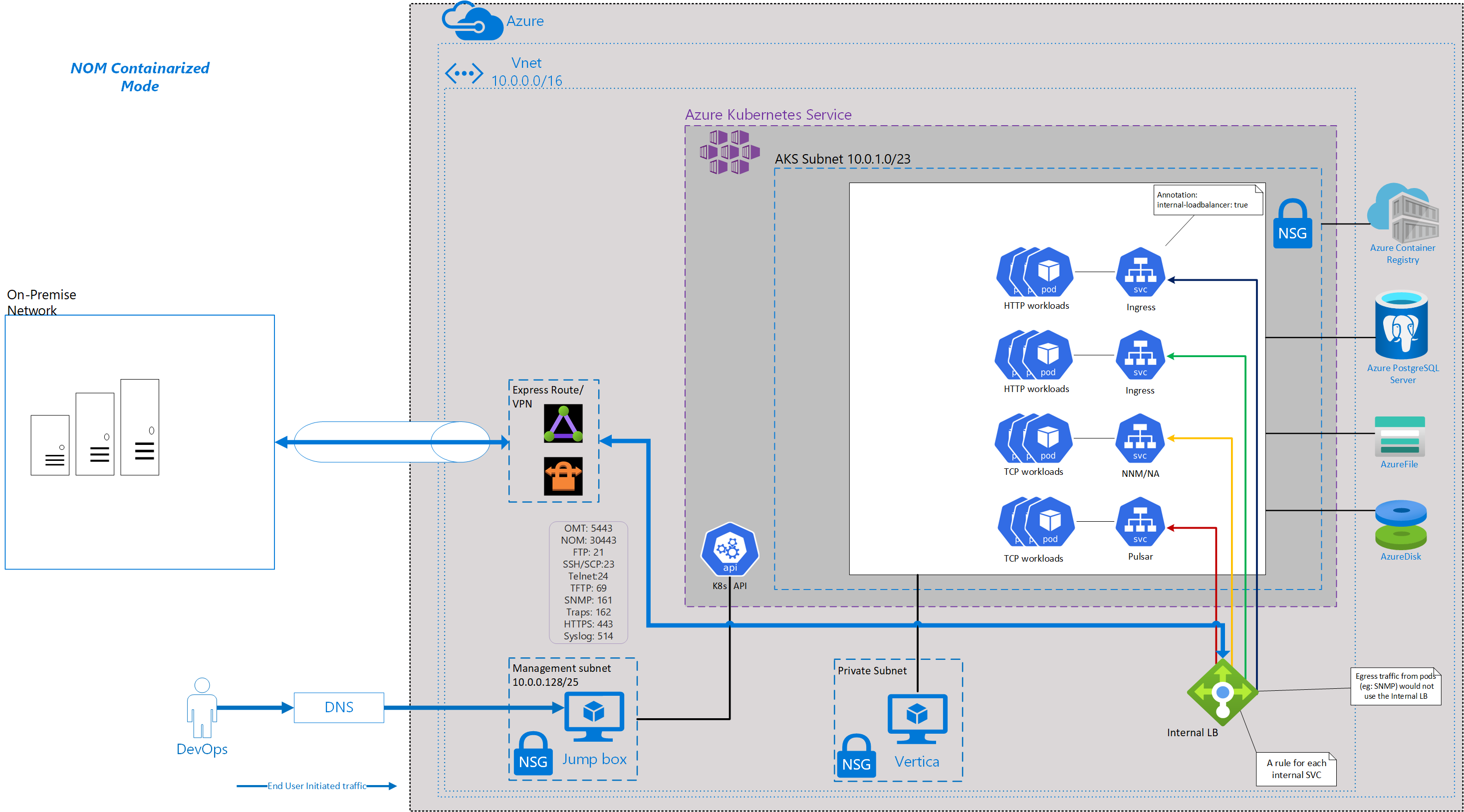Click the Vnet 10.0.0.0/16 icon

(x=465, y=73)
